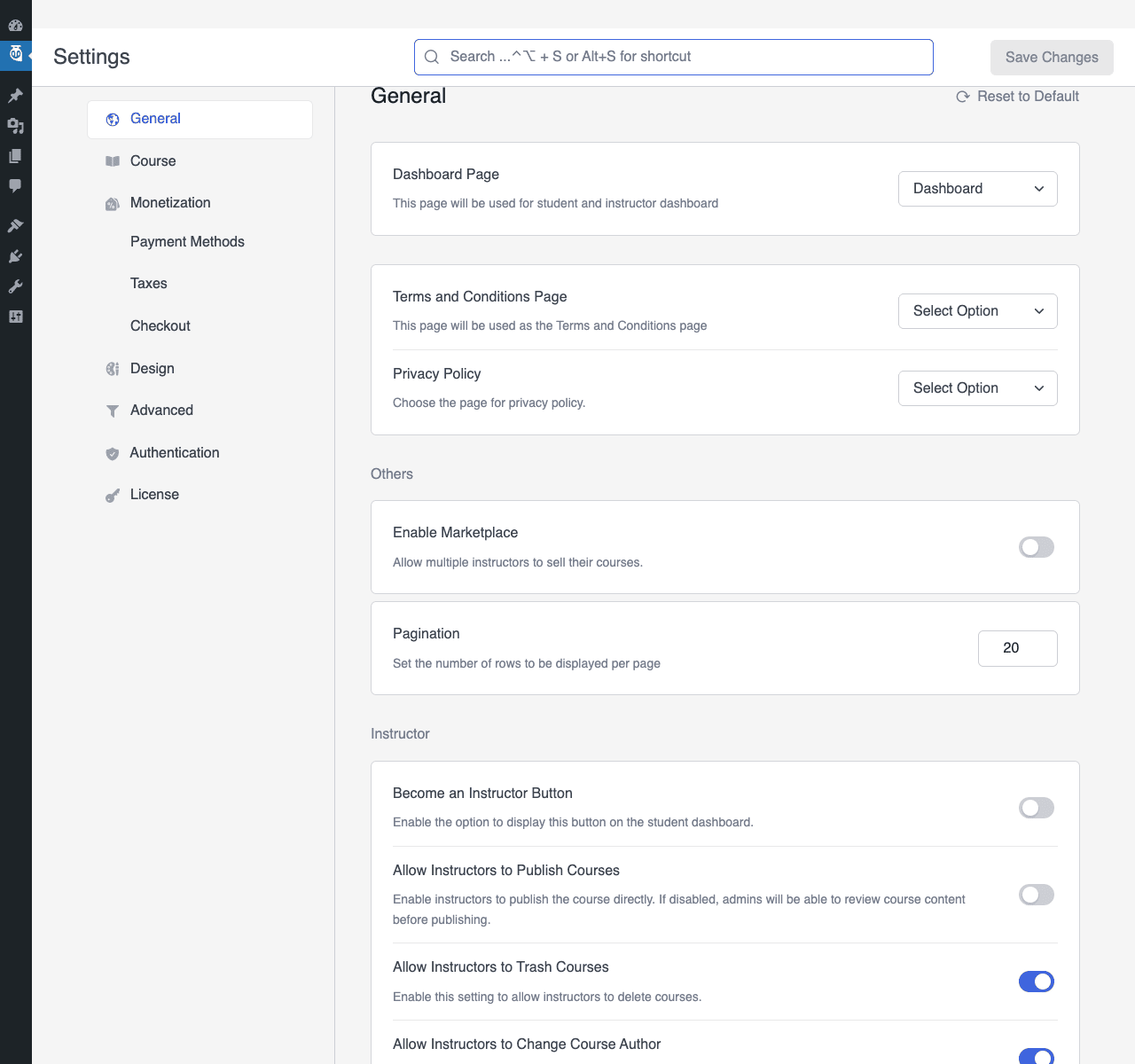1135x1064 pixels.
Task: Open Checkout settings
Action: (160, 326)
